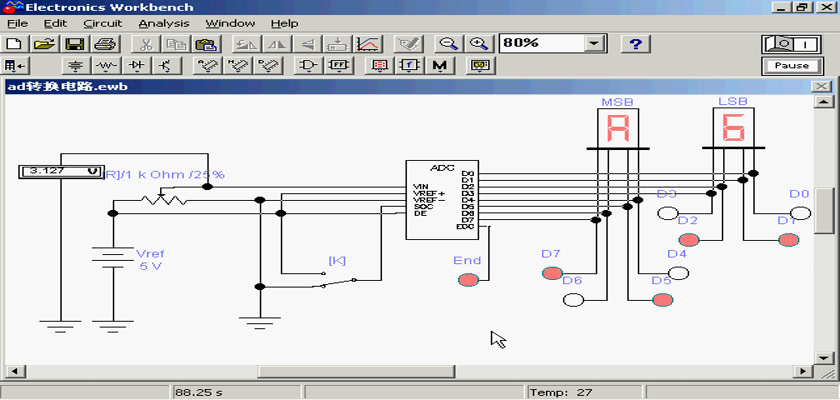The image size is (840, 400).
Task: Select the D2 indicator probe
Action: pos(689,239)
